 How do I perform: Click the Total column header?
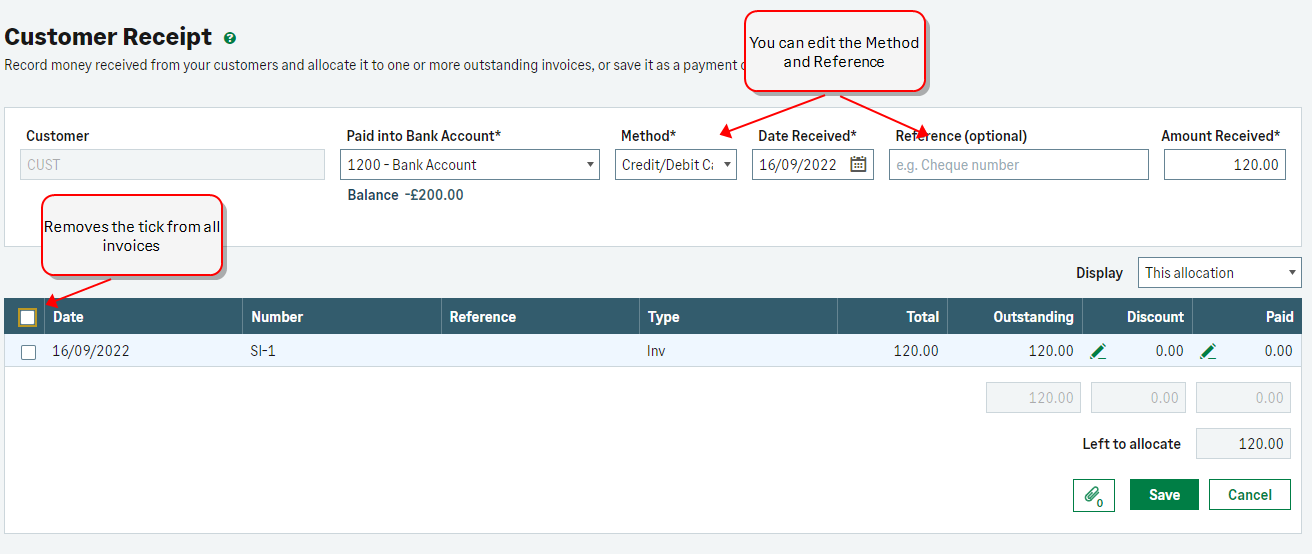pyautogui.click(x=922, y=317)
